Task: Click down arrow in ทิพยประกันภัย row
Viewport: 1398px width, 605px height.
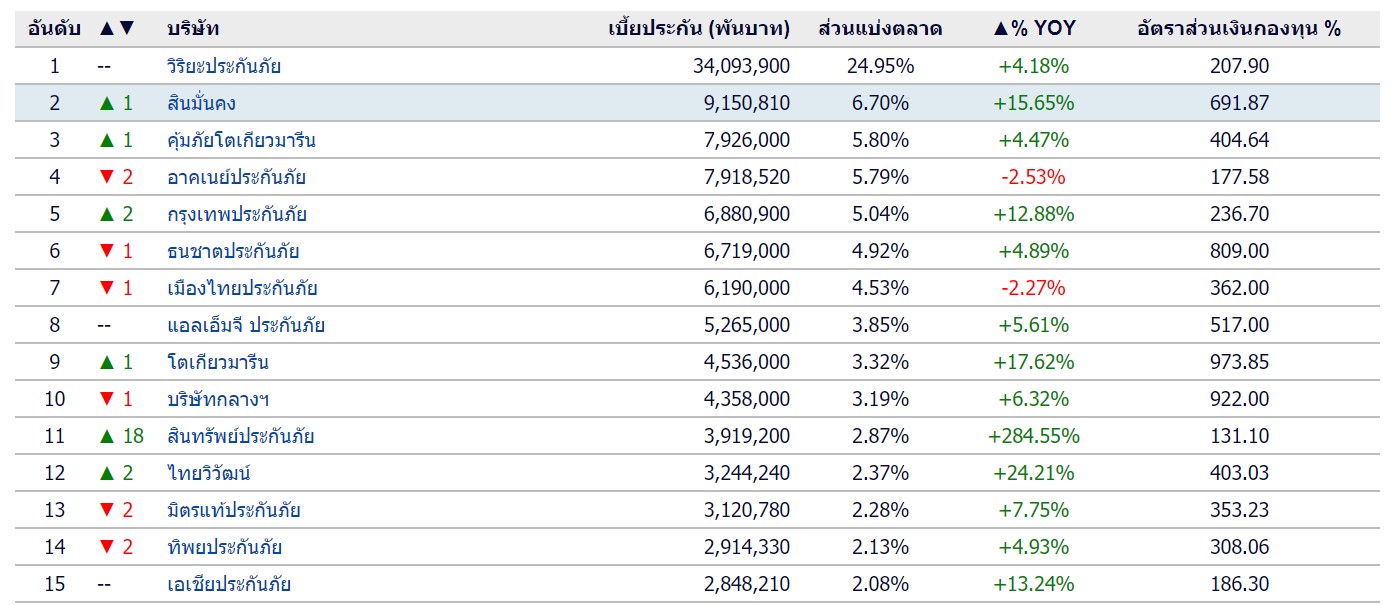Action: (x=107, y=548)
